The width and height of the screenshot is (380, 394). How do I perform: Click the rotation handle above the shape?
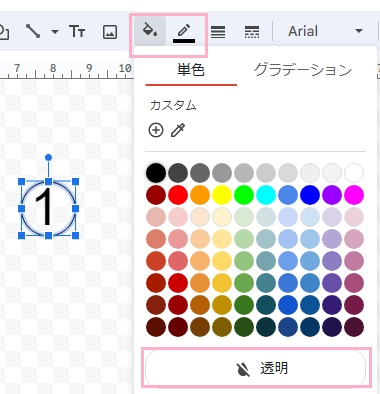point(48,157)
